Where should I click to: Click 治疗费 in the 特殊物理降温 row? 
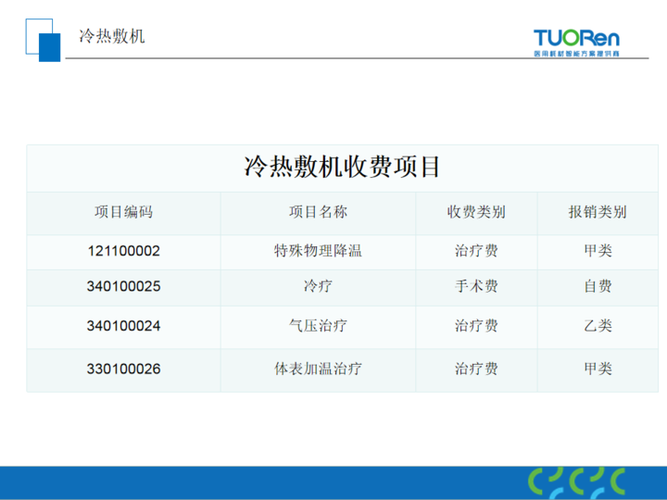[476, 251]
